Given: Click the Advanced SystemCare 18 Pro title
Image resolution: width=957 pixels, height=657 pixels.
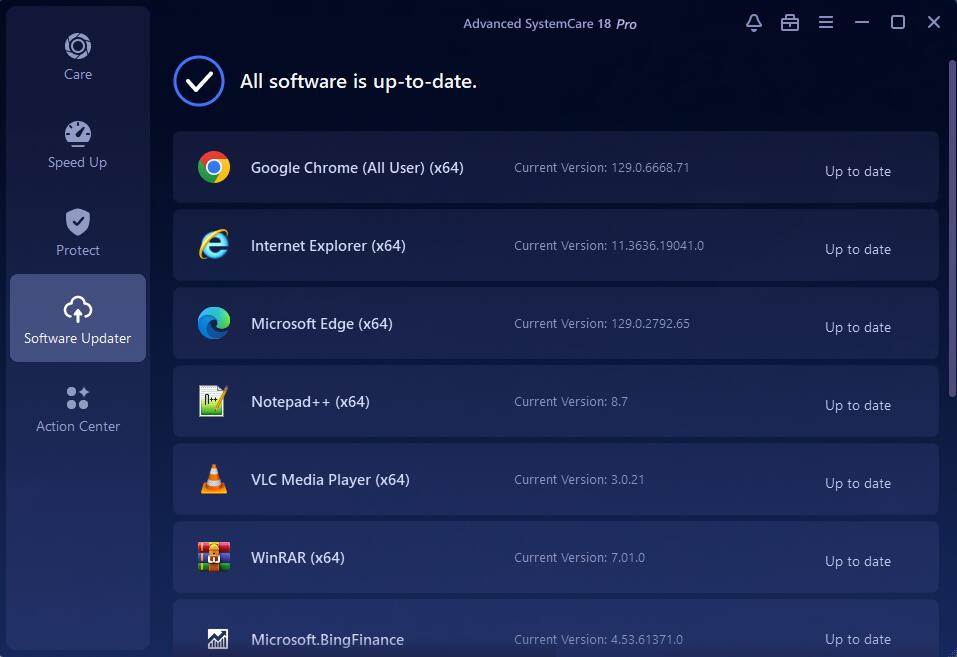Looking at the screenshot, I should pyautogui.click(x=549, y=24).
